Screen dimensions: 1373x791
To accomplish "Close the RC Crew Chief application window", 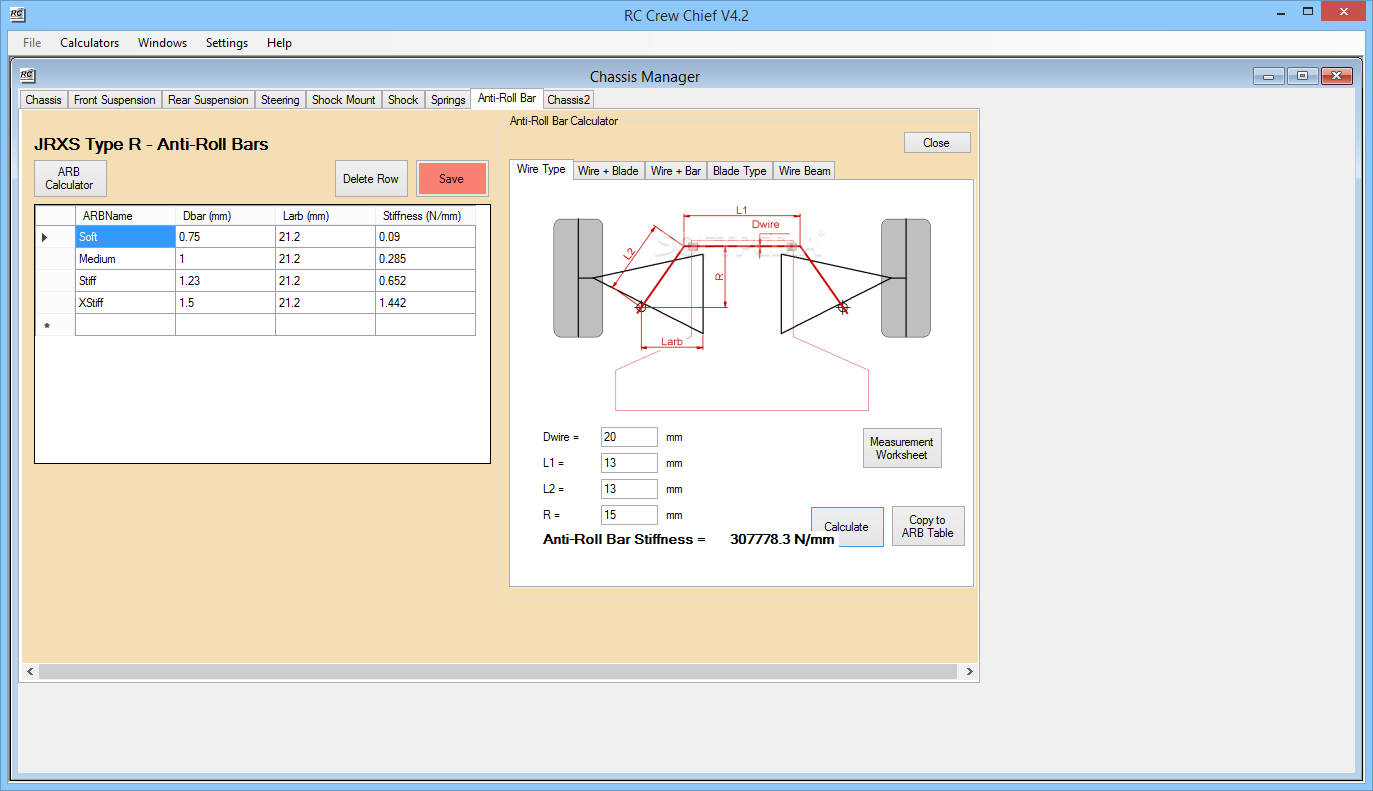I will (x=1341, y=10).
